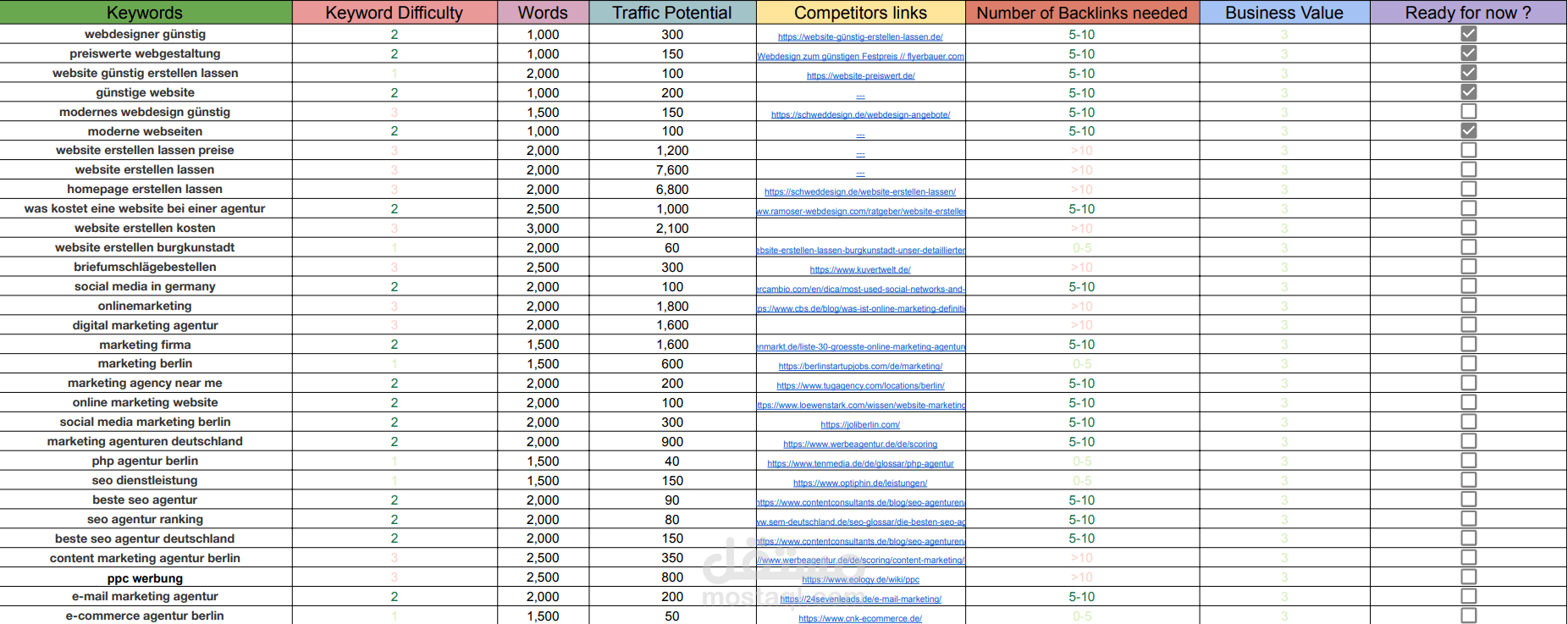Follow the sem-deutschland.de seo-glossar link

pyautogui.click(x=860, y=522)
